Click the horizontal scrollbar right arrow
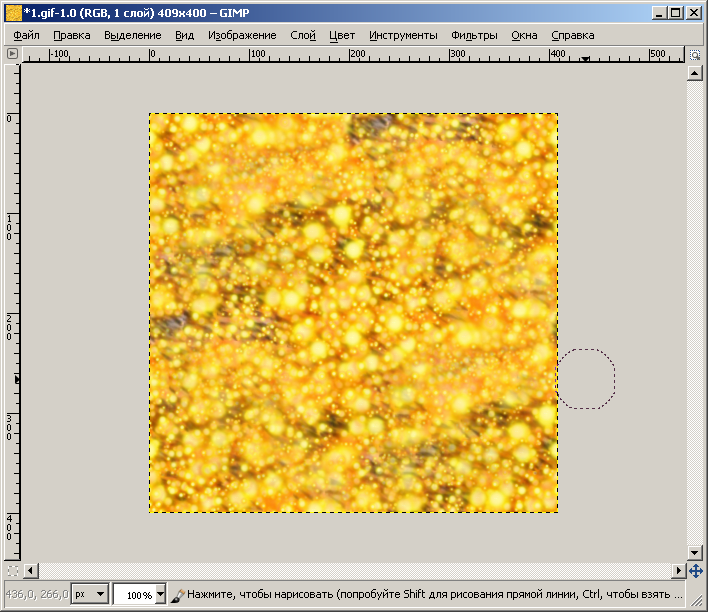This screenshot has width=708, height=612. (x=678, y=571)
